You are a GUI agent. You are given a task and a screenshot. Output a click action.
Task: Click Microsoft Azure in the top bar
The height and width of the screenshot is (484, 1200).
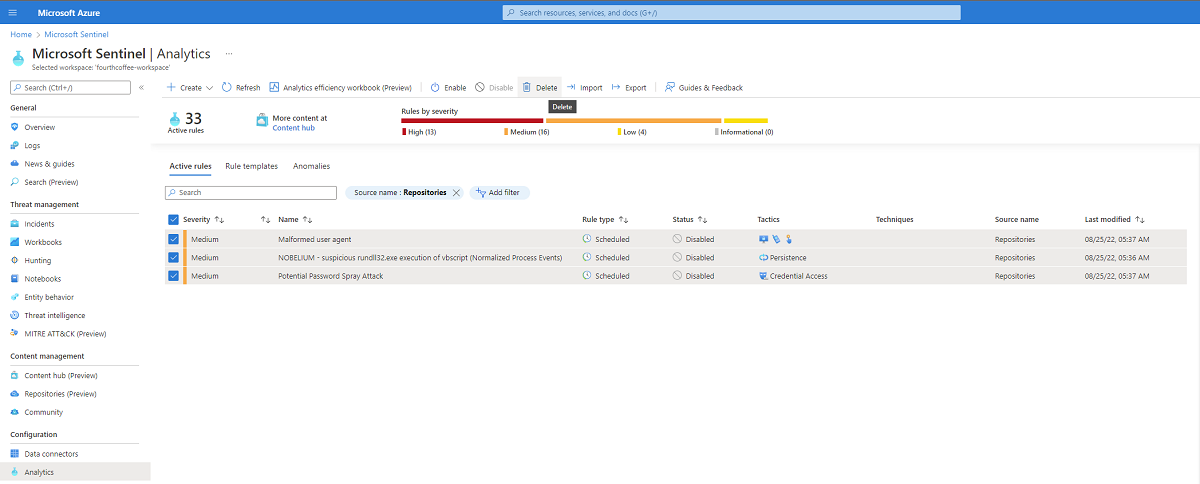(x=71, y=12)
